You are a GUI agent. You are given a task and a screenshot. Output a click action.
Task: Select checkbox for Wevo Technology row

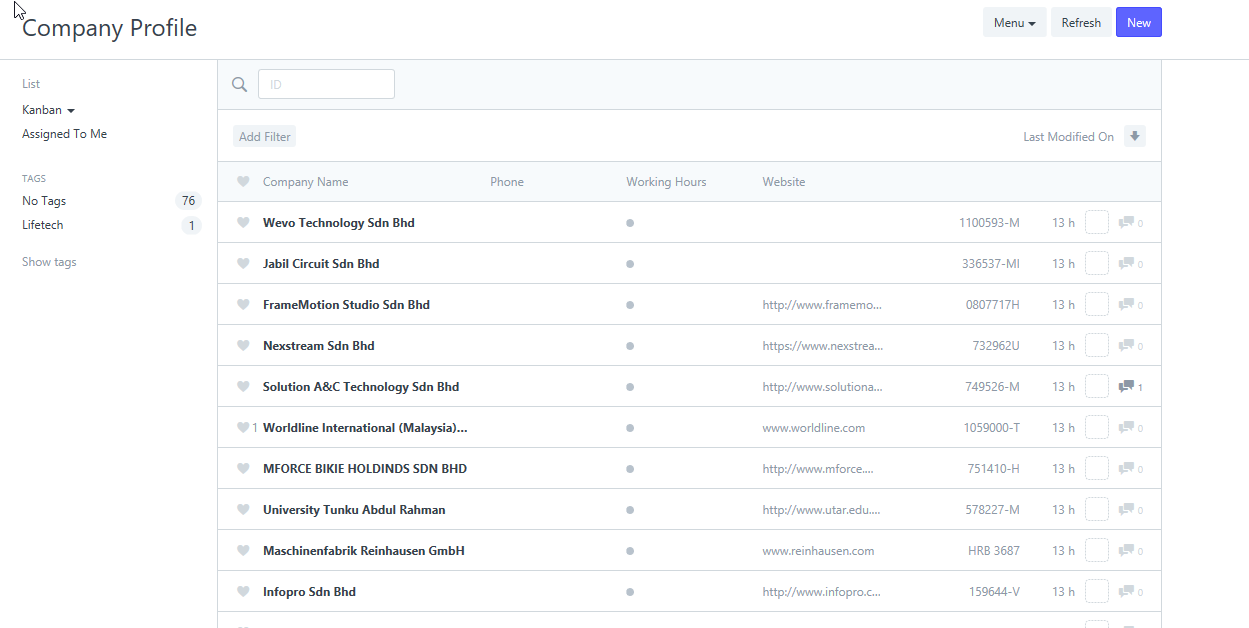pyautogui.click(x=1097, y=222)
